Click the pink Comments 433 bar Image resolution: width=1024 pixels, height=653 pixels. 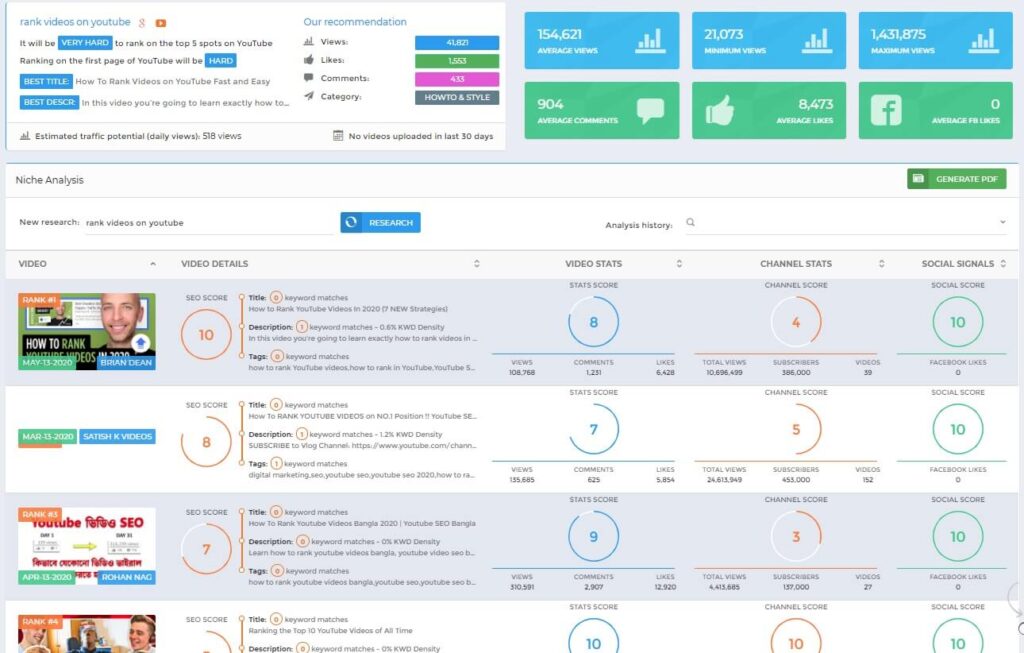click(457, 79)
